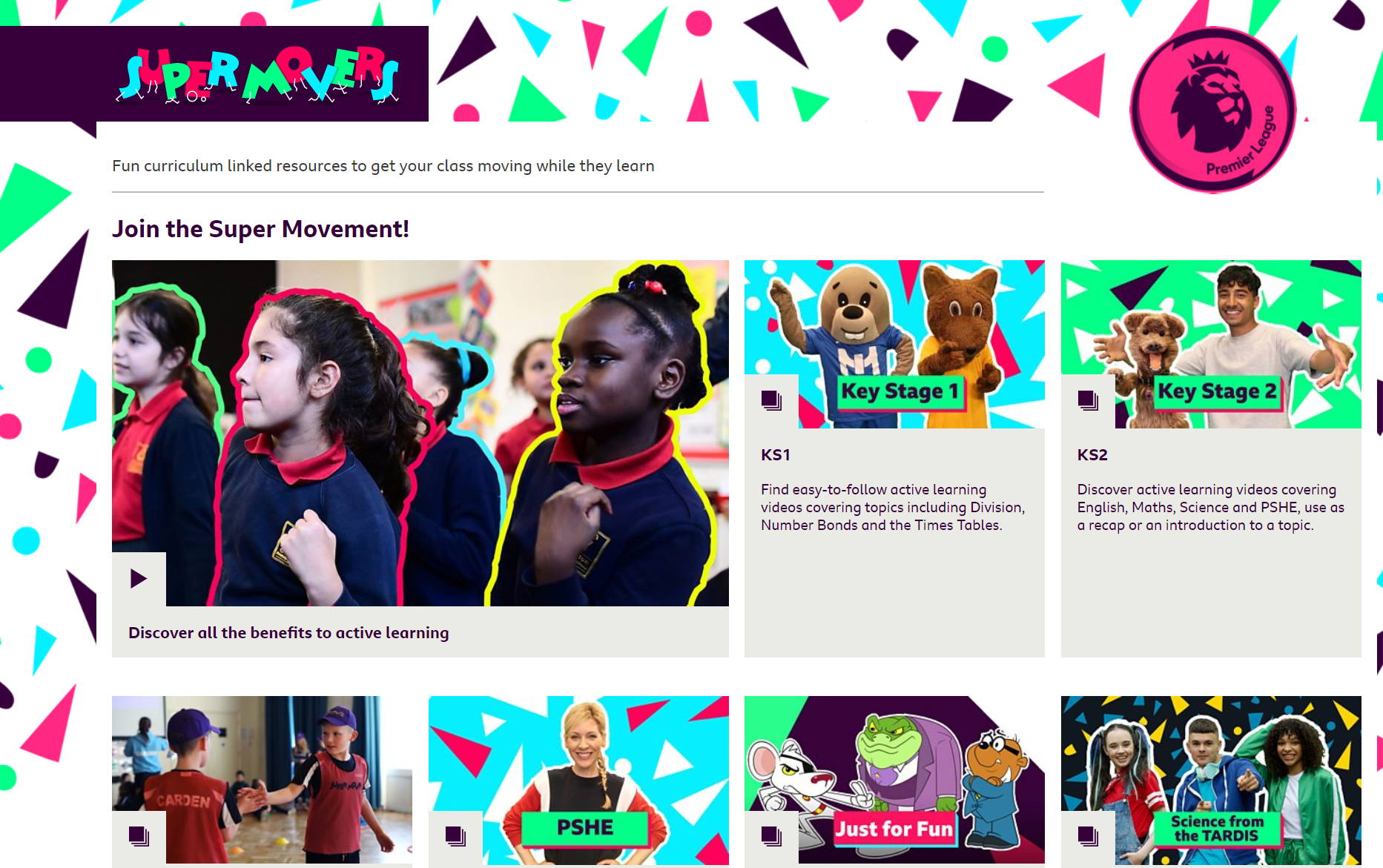The image size is (1383, 868).
Task: Click collection icon on Carden children card
Action: click(x=139, y=837)
